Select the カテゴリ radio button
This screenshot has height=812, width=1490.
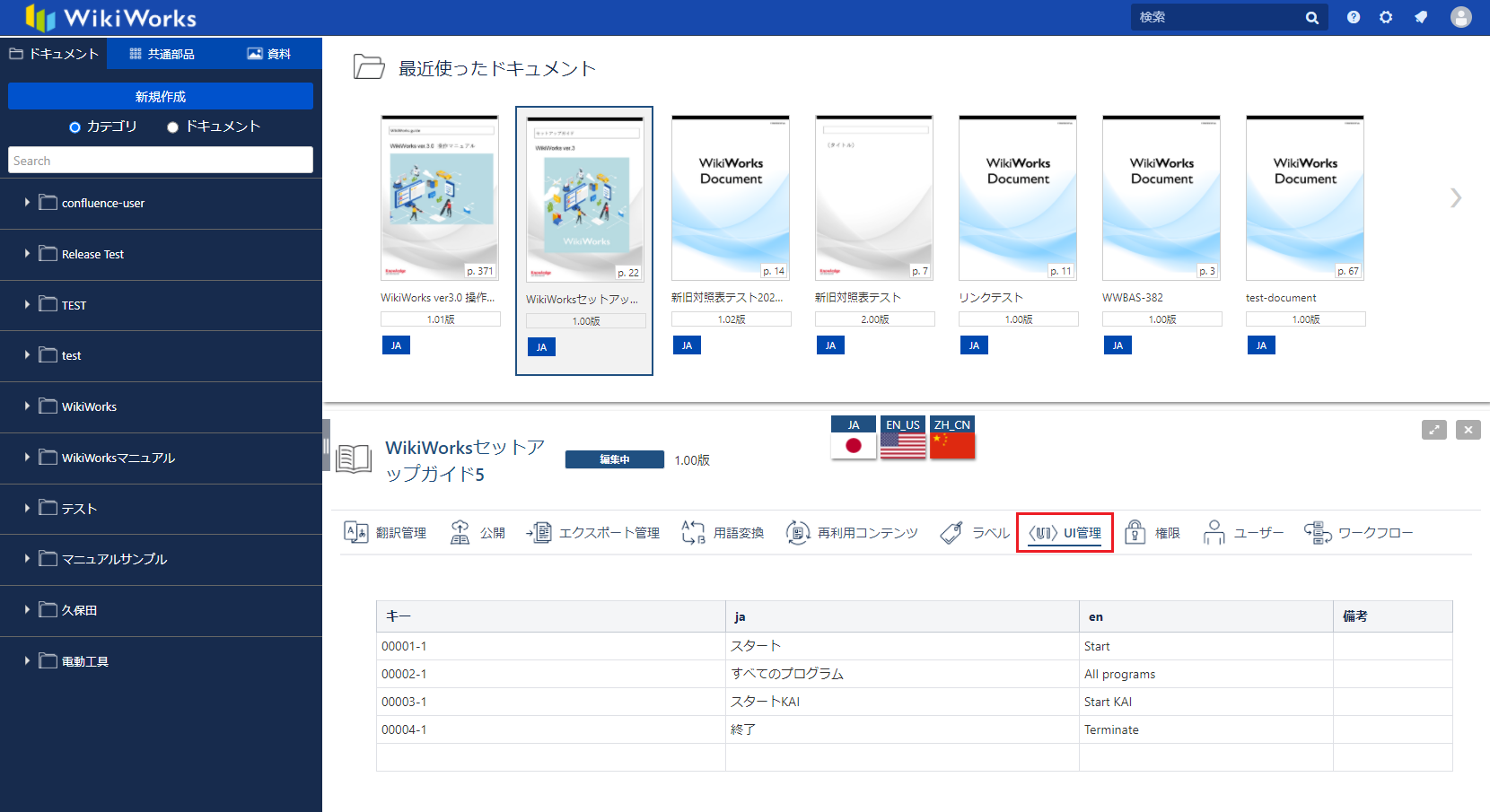coord(74,127)
